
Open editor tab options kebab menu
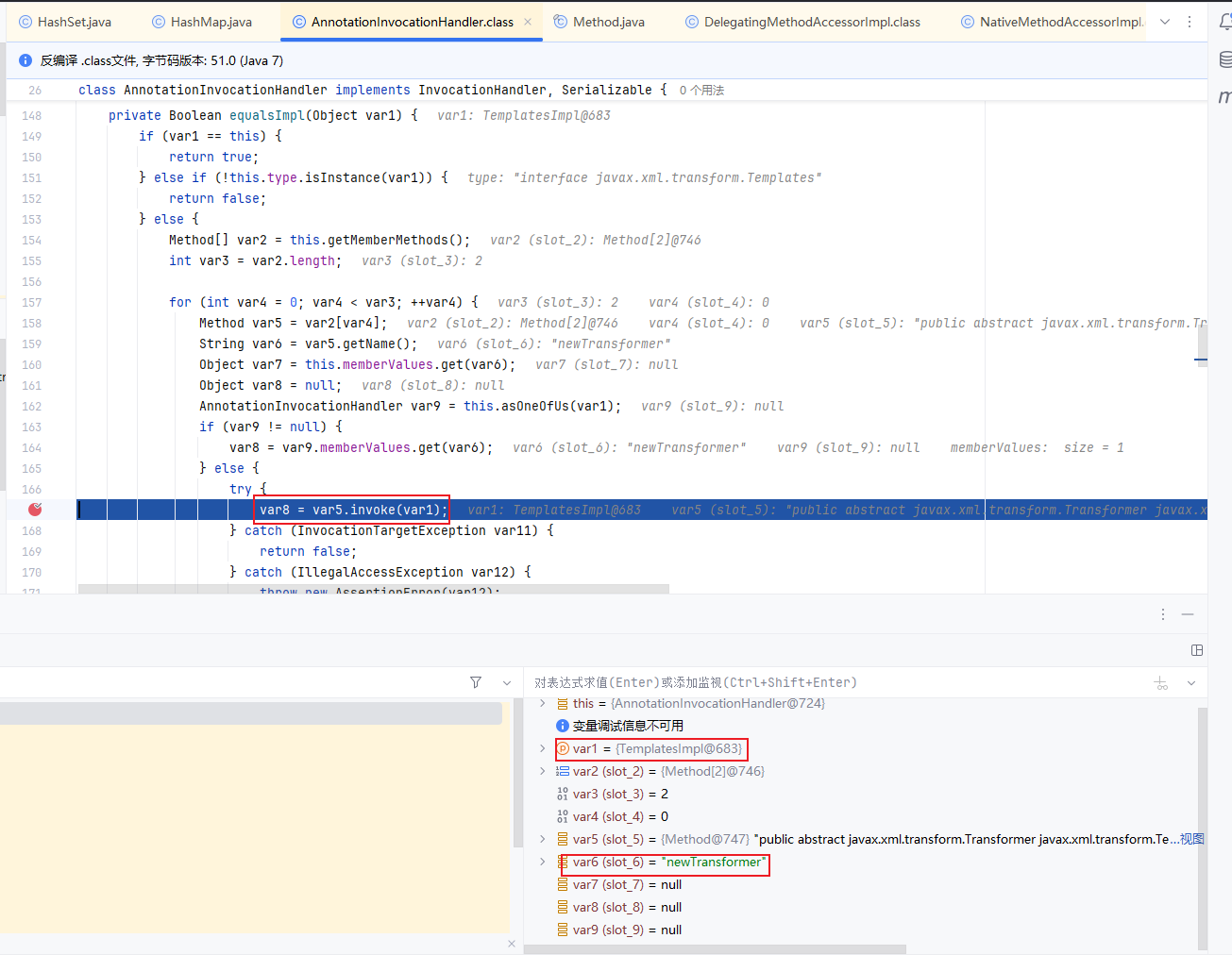click(1190, 22)
